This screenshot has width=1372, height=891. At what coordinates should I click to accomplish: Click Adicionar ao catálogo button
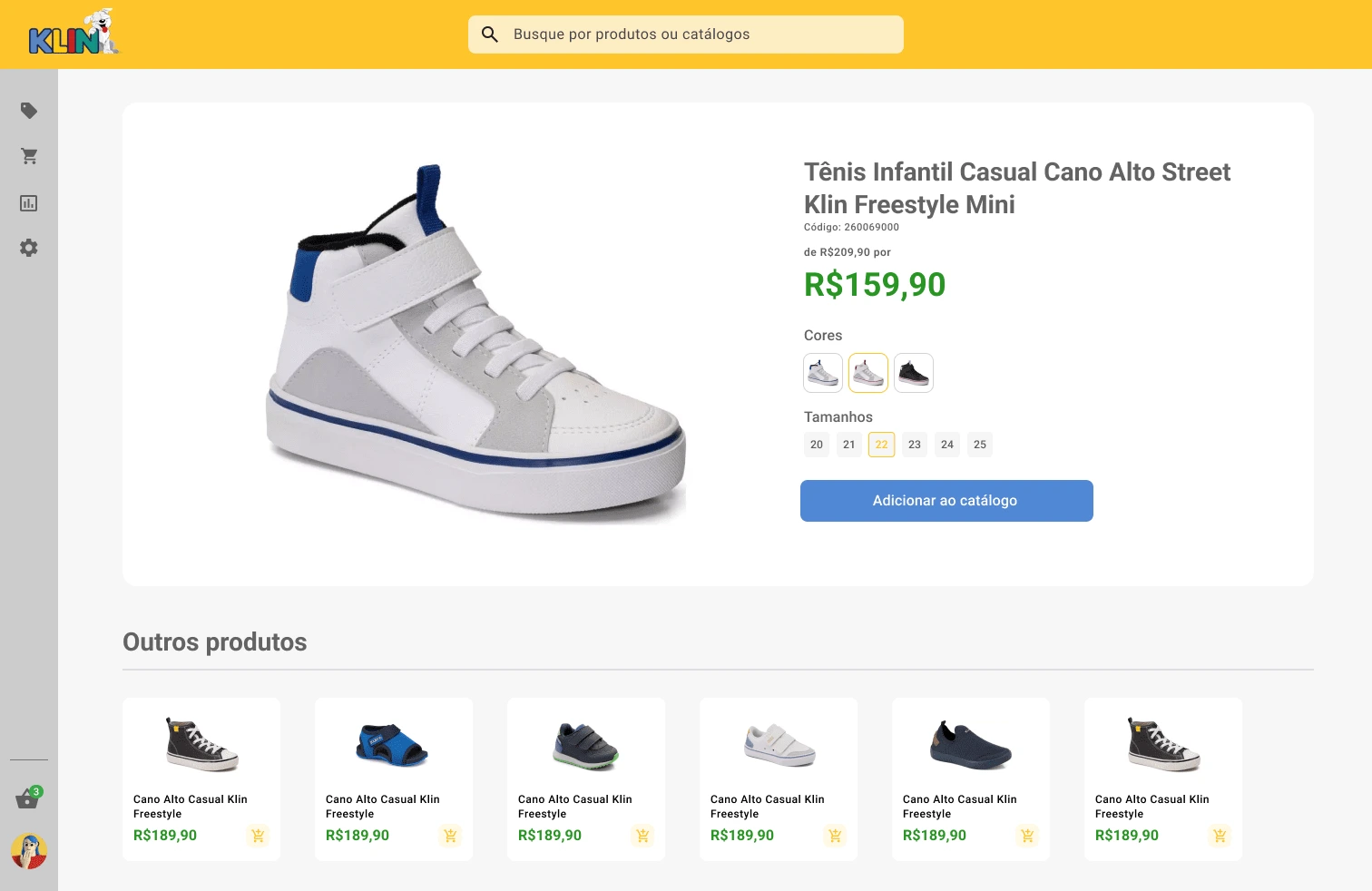(946, 501)
